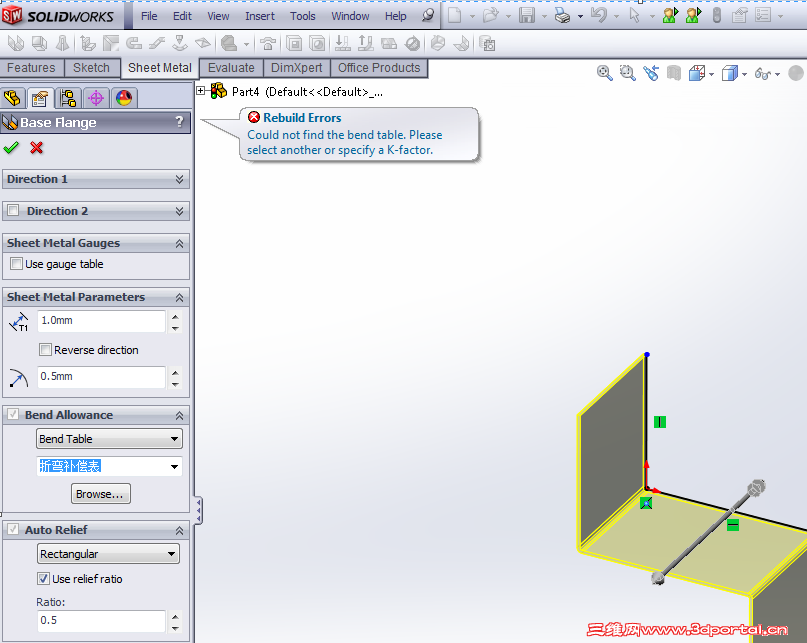Switch to the Office Products tab
807x643 pixels.
coord(379,67)
